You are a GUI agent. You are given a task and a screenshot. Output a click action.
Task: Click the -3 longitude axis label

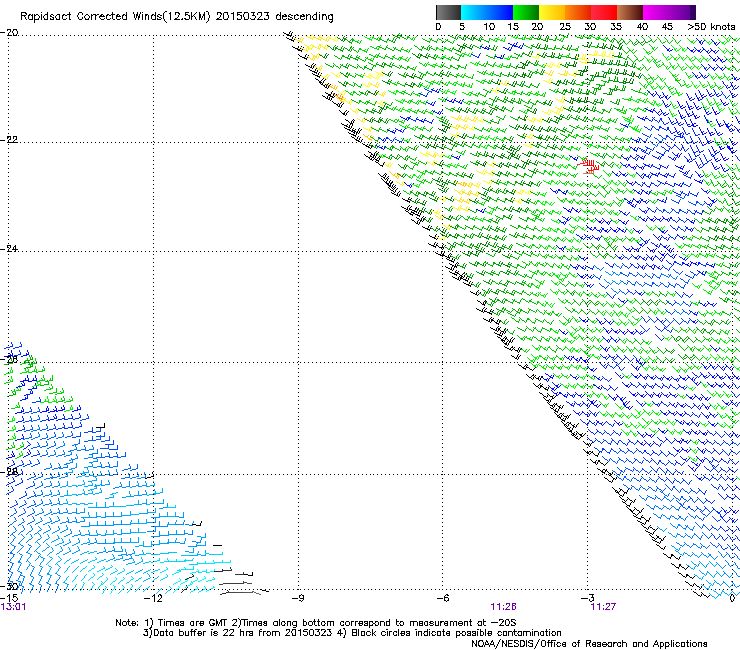click(588, 598)
